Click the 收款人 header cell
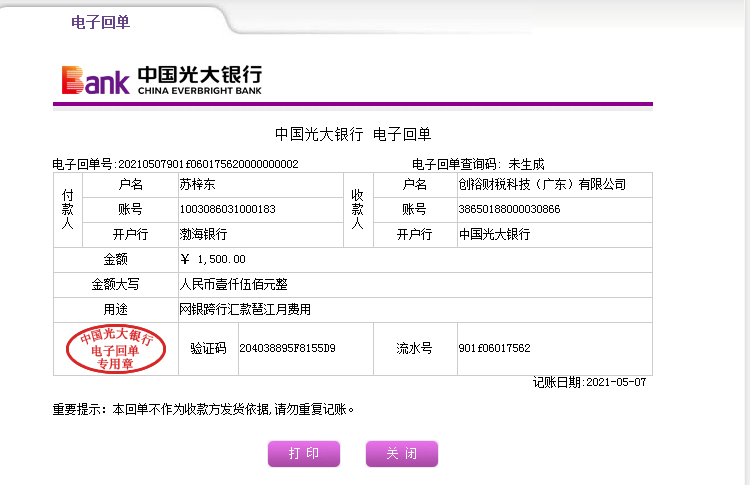 pyautogui.click(x=358, y=209)
